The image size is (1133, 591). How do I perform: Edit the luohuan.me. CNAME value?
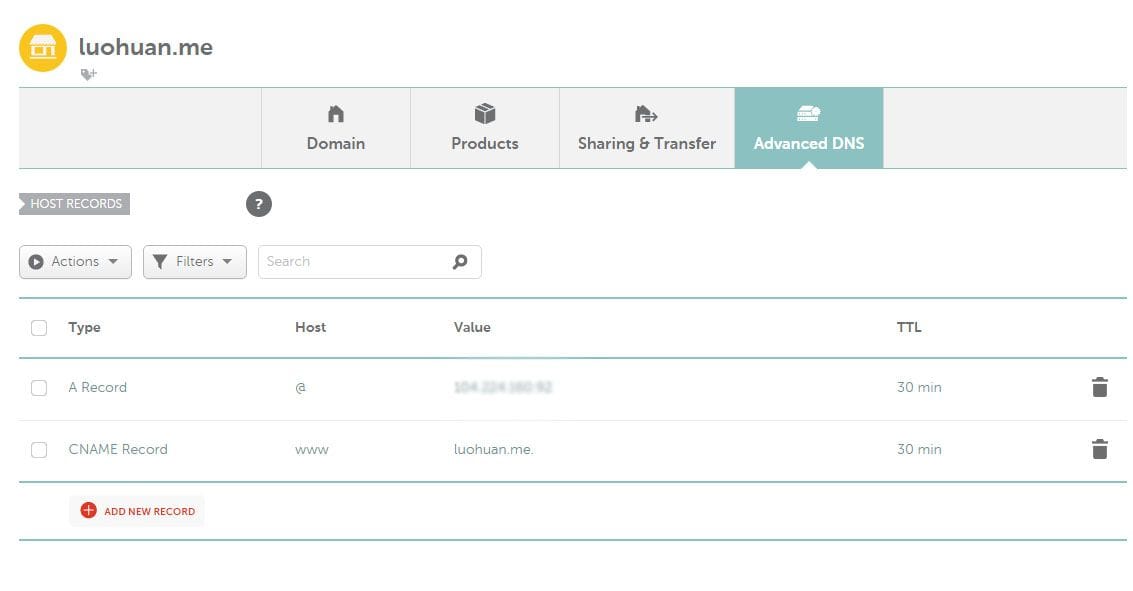[493, 449]
